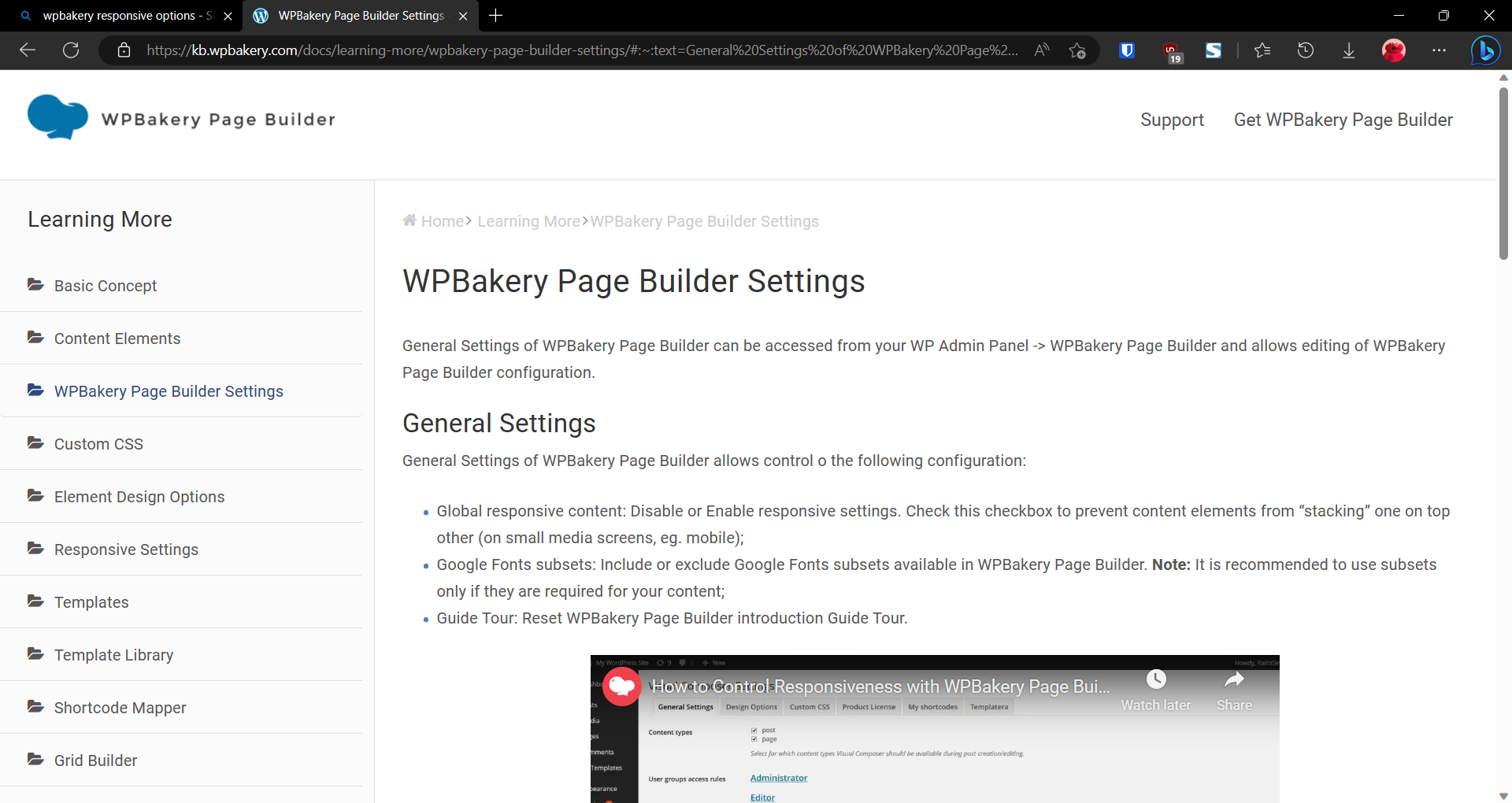Close the wpbakery responsive options tab
1512x803 pixels.
point(228,16)
